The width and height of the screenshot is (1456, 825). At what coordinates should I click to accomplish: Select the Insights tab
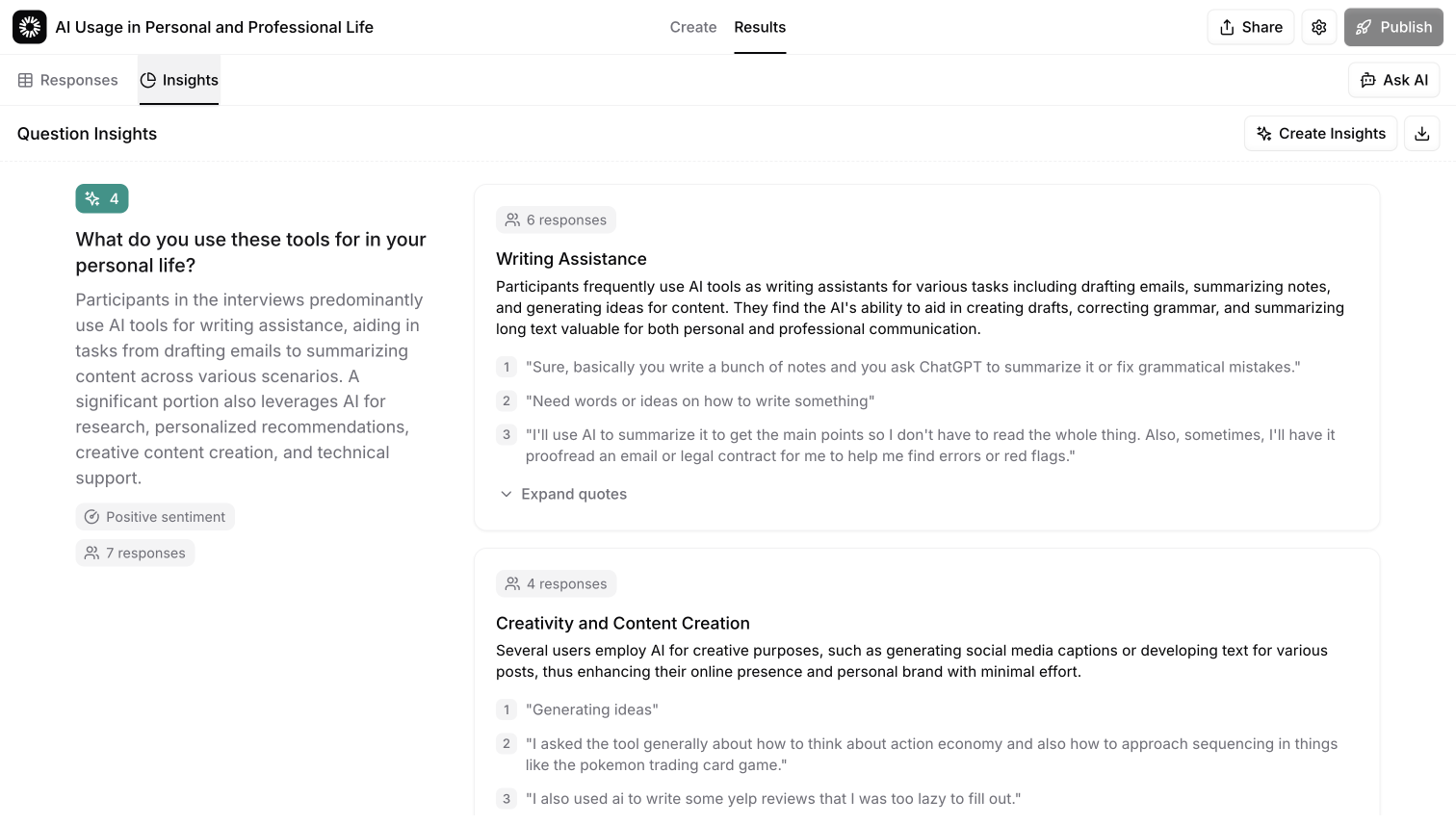coord(179,80)
